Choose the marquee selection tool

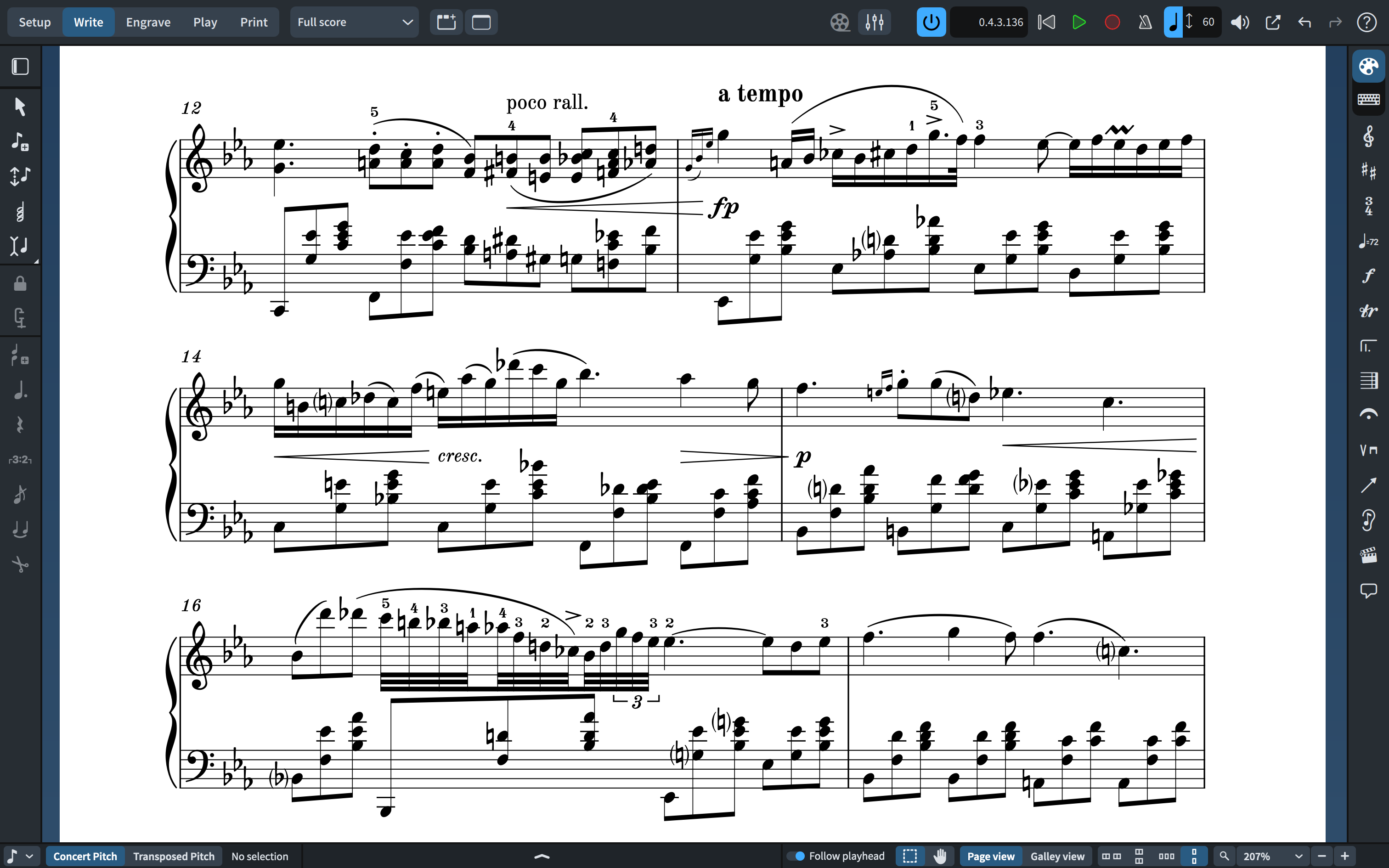910,856
